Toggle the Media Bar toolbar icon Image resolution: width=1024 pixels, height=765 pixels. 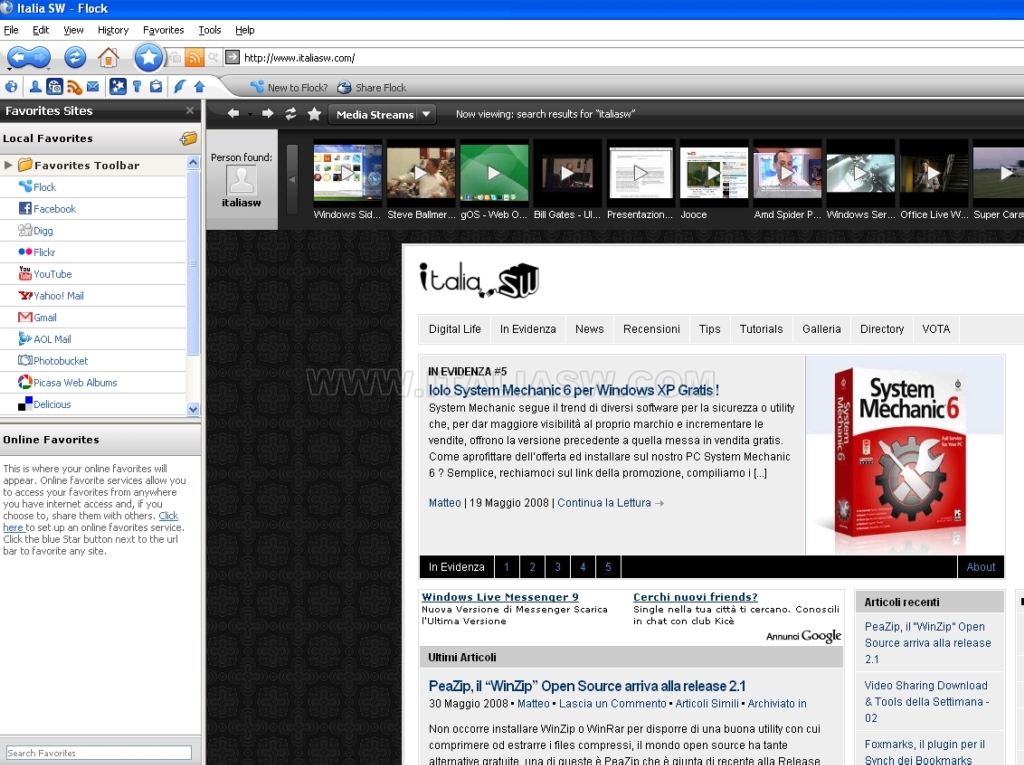pyautogui.click(x=55, y=86)
